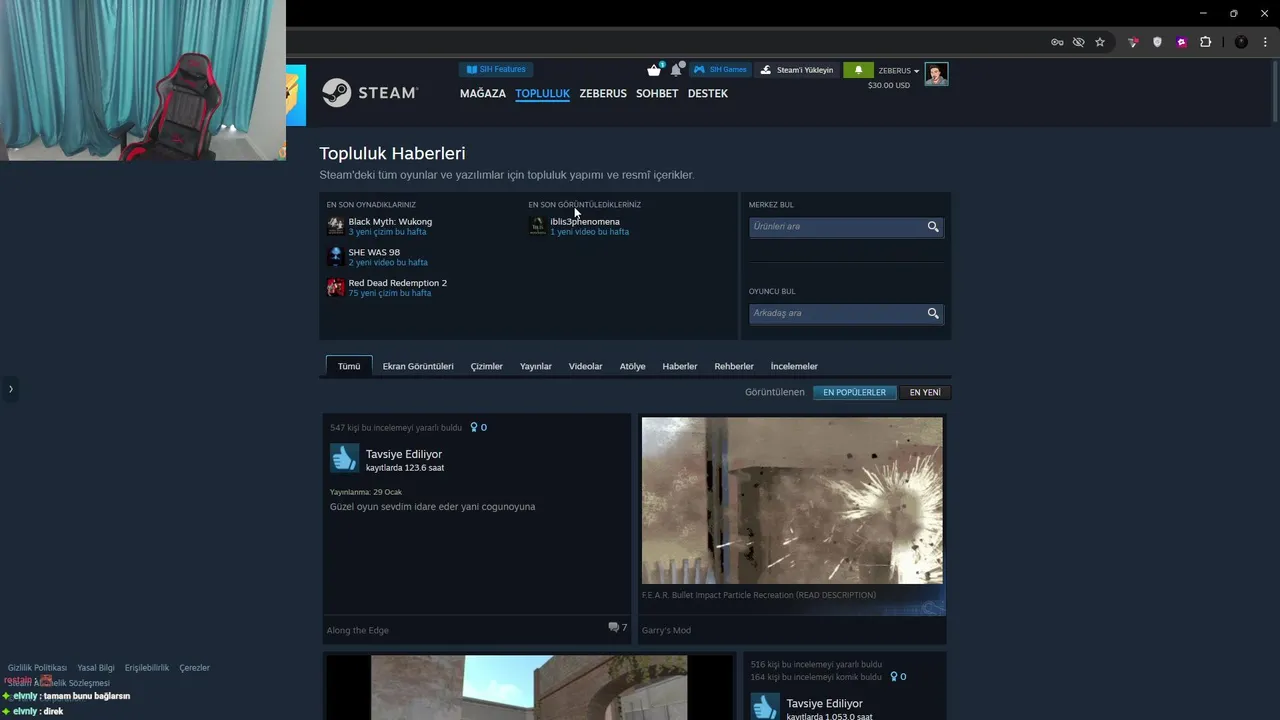Open the TOPLULUK menu
This screenshot has width=1280, height=720.
(x=542, y=94)
